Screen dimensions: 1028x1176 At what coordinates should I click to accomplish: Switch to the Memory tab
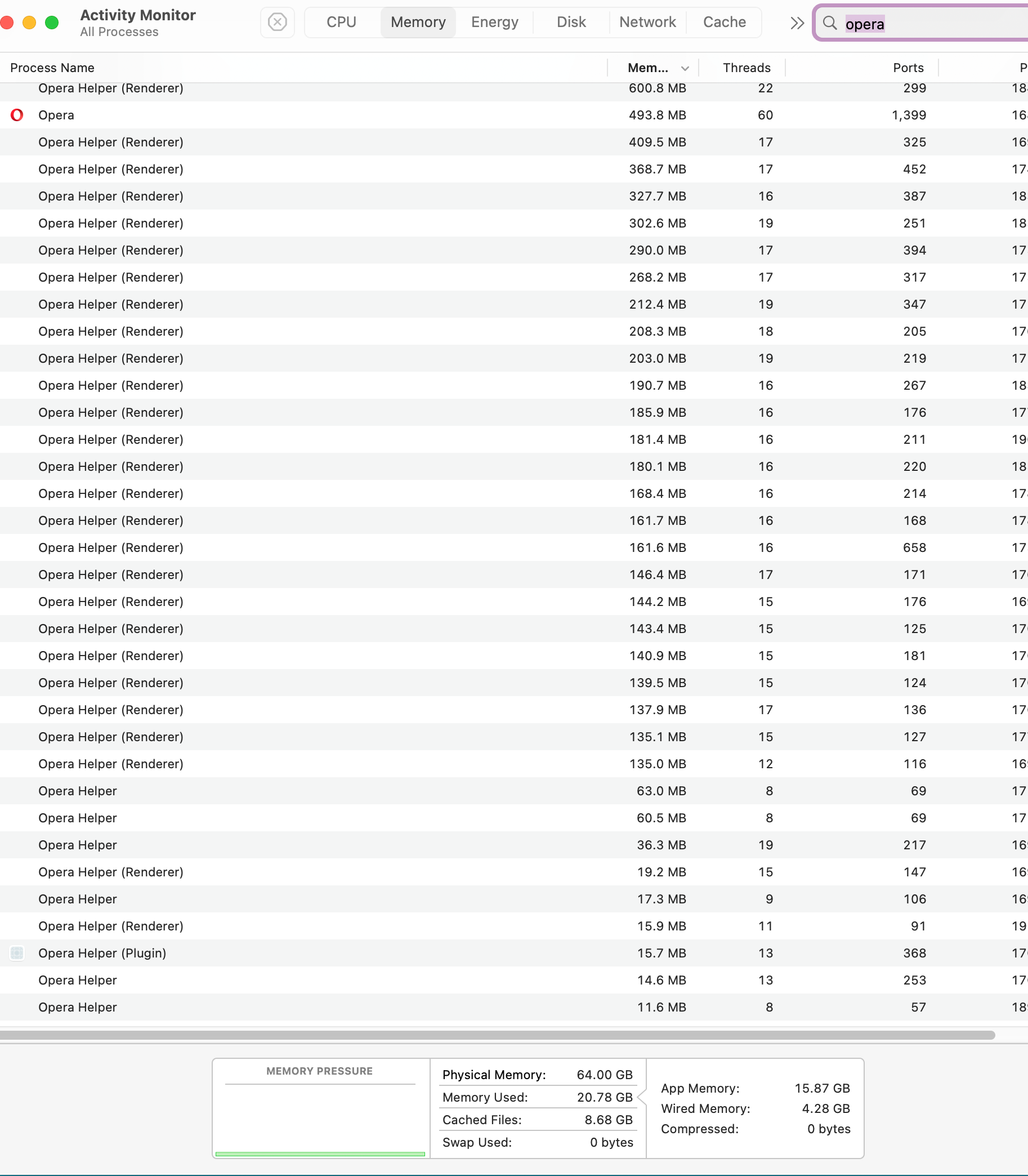point(418,23)
